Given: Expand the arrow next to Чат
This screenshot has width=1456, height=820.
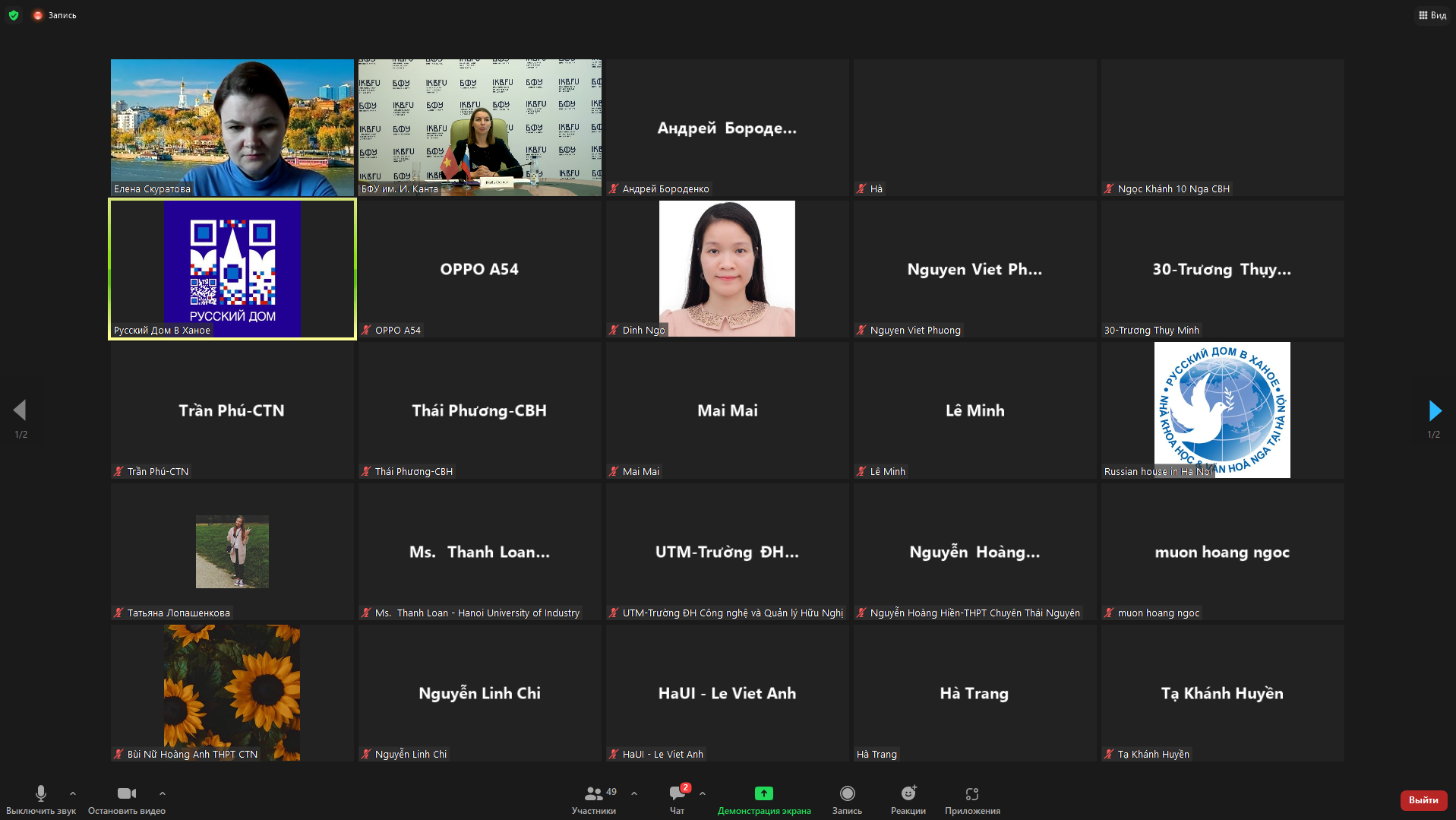Looking at the screenshot, I should tap(703, 793).
